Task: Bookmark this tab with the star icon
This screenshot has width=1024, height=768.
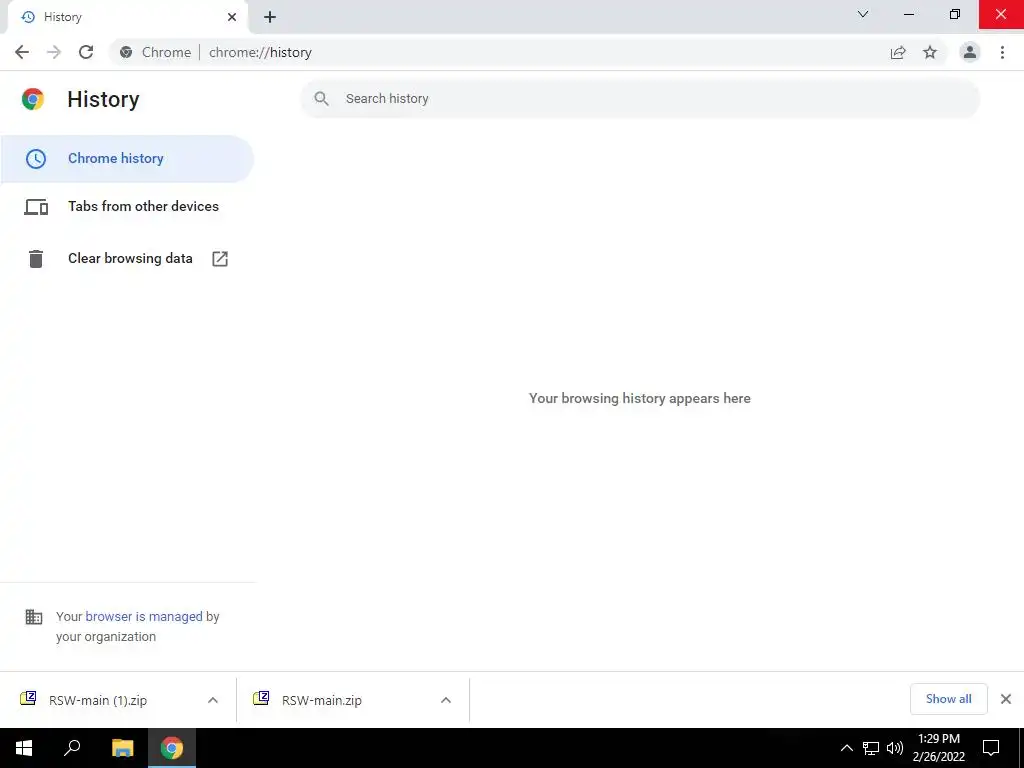Action: [930, 52]
